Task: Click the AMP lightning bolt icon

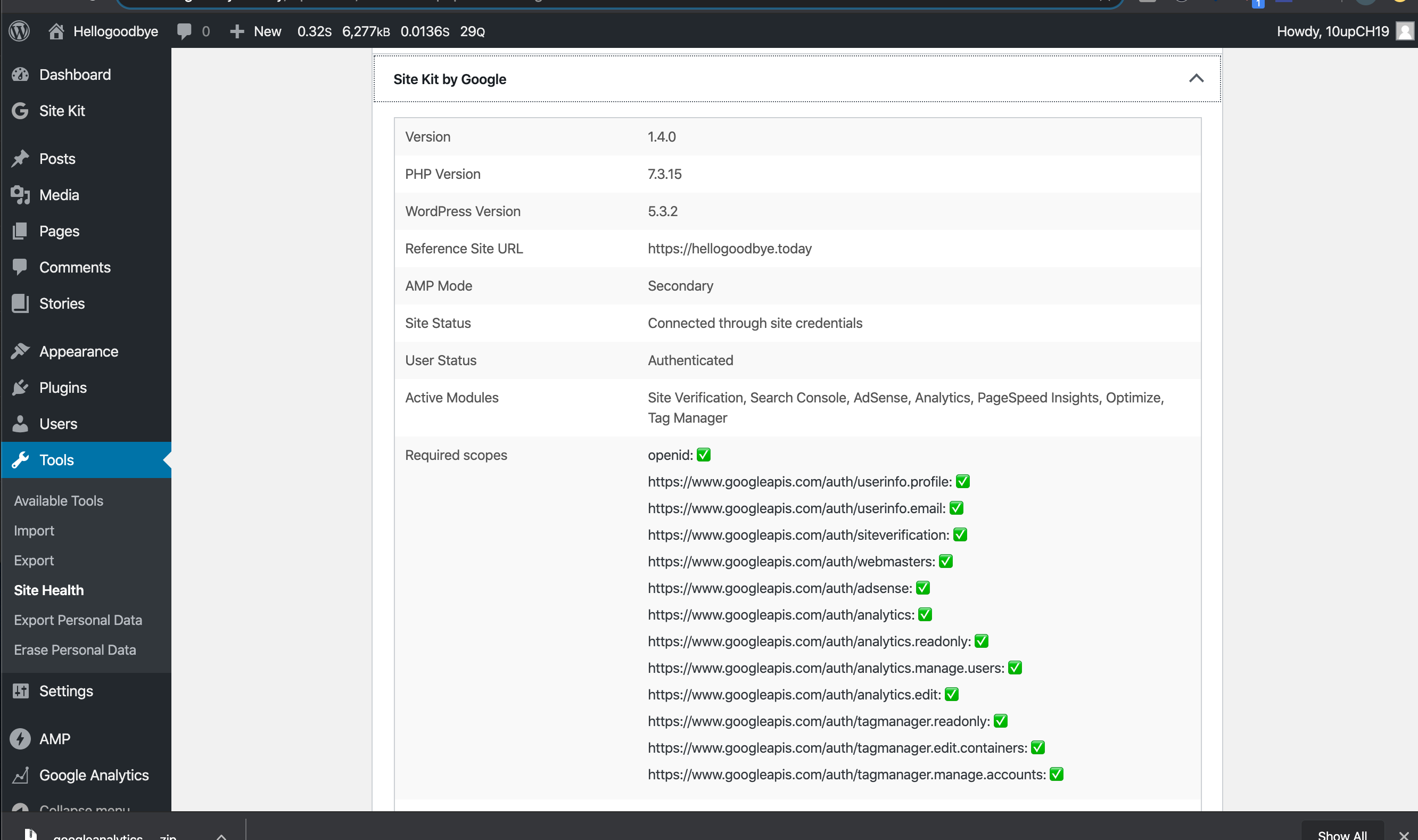Action: click(x=20, y=739)
